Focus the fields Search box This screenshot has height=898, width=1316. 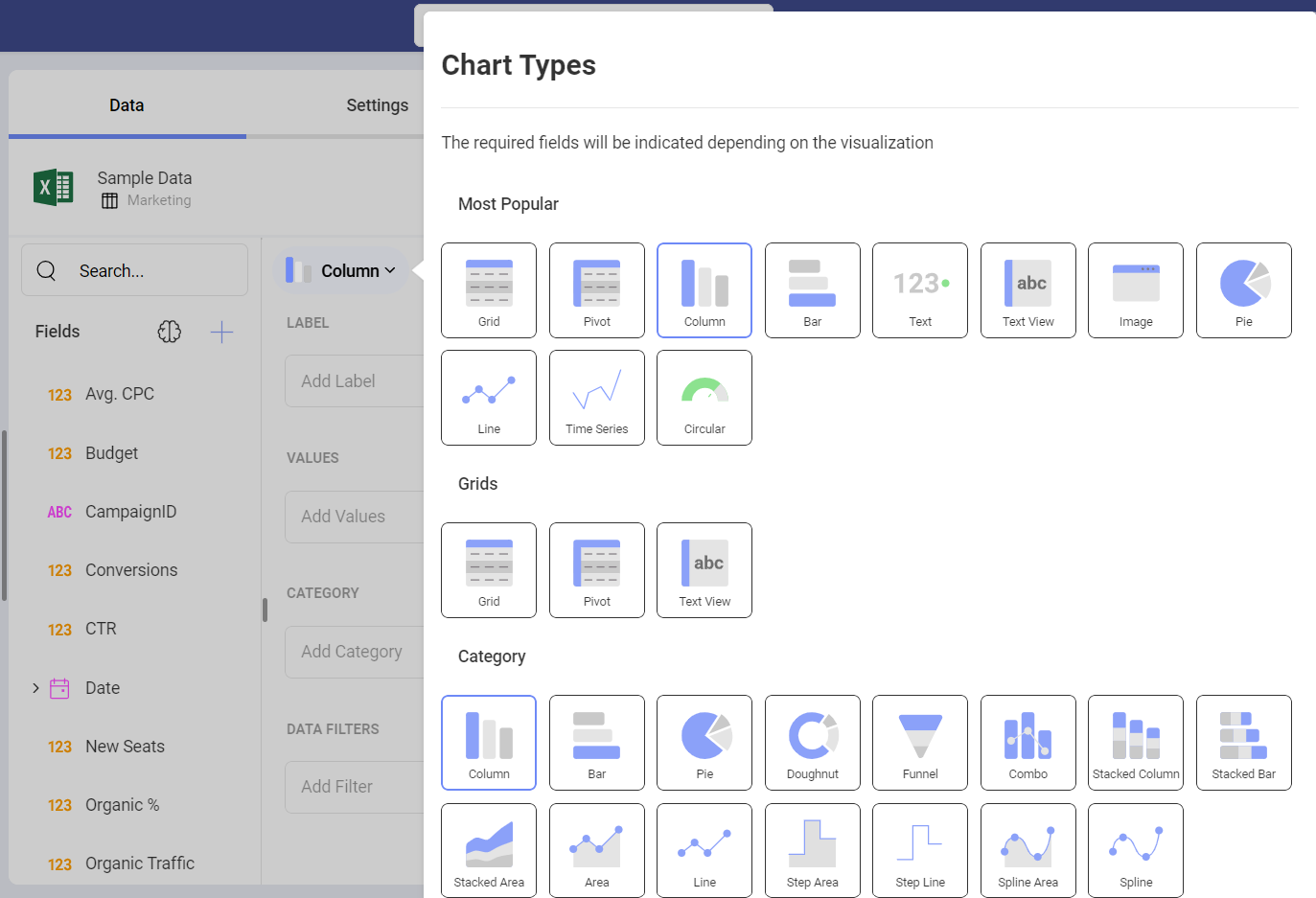134,270
